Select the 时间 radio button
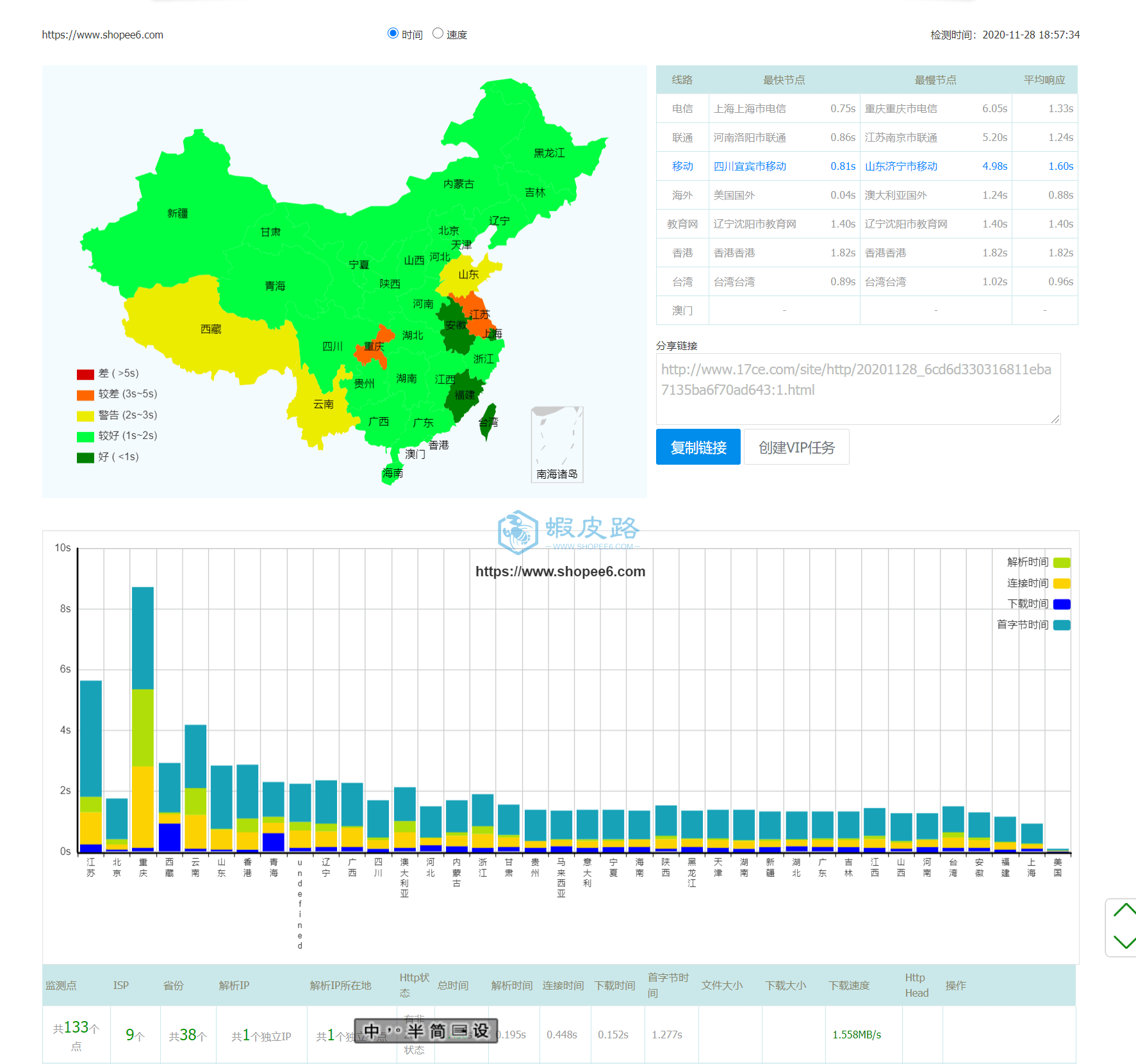1136x1064 pixels. [x=393, y=33]
